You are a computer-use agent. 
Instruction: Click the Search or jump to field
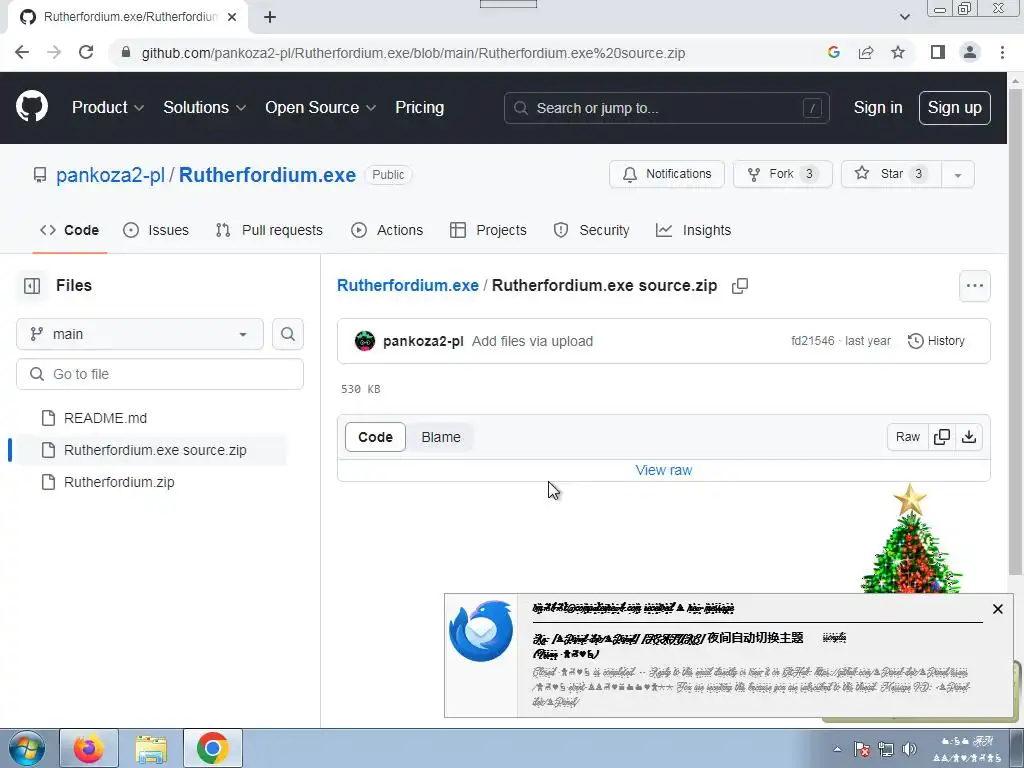point(667,108)
